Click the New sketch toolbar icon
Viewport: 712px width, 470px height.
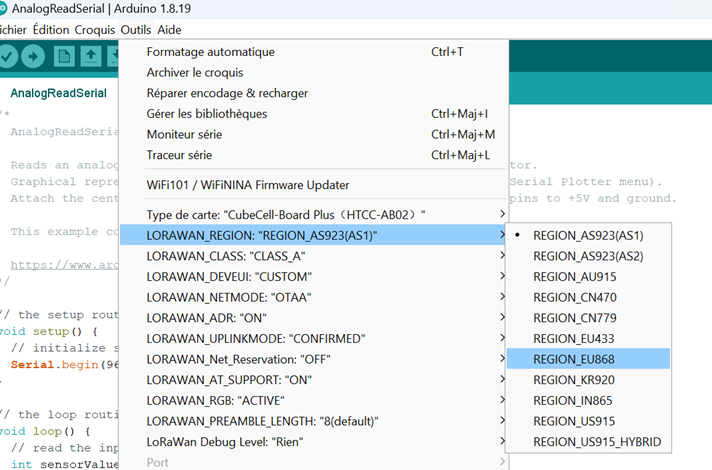coord(64,57)
